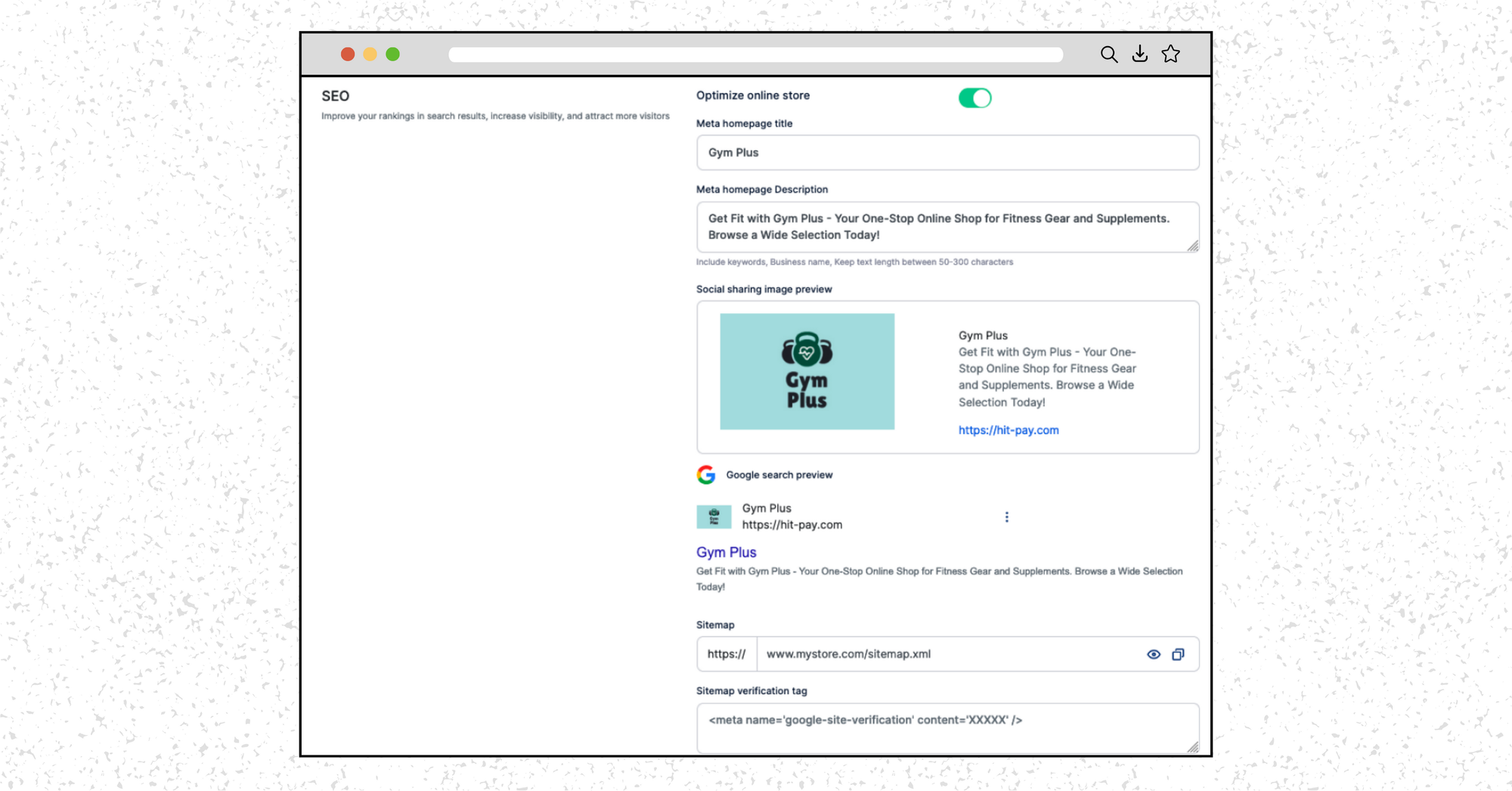Click the 'Include keywords, Business name' hint text
The image size is (1512, 791).
pos(854,262)
